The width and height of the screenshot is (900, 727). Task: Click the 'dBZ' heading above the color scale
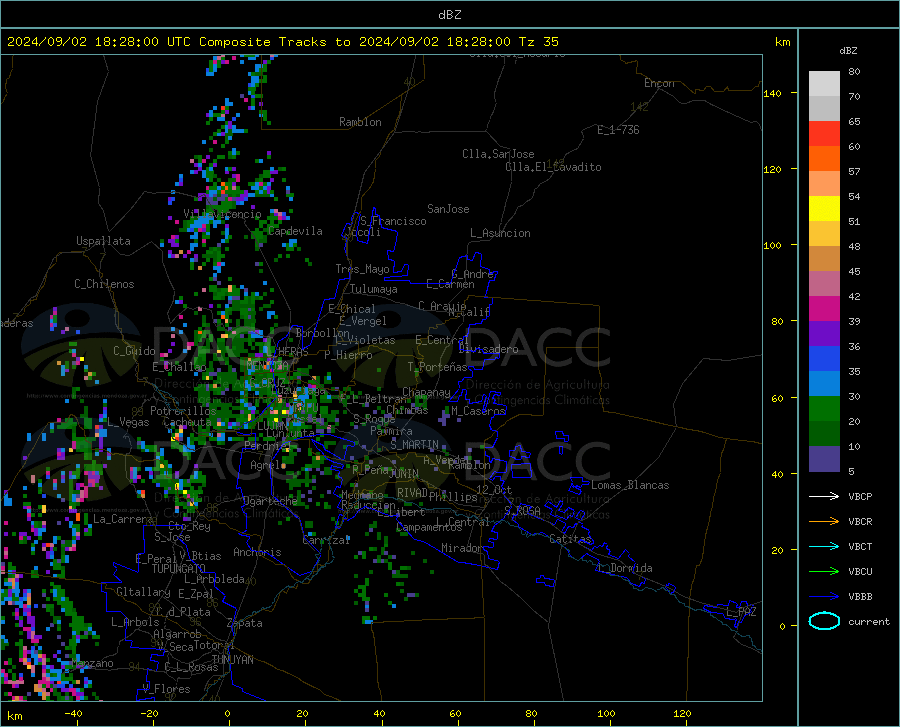click(x=848, y=50)
